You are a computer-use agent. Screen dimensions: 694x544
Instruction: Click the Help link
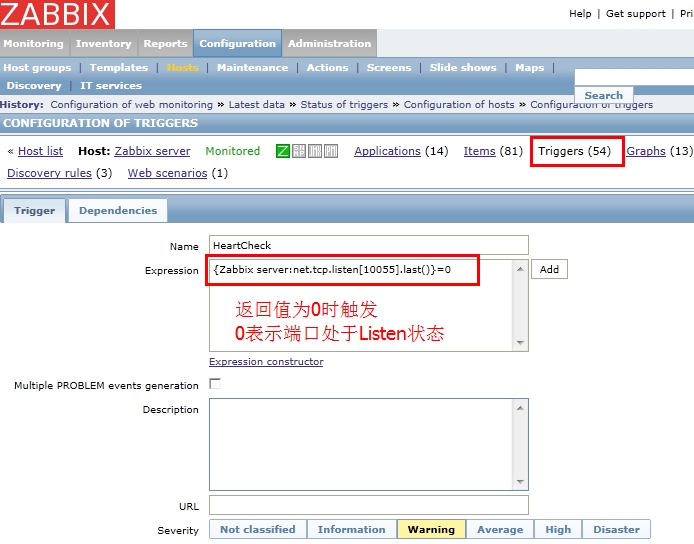click(580, 14)
